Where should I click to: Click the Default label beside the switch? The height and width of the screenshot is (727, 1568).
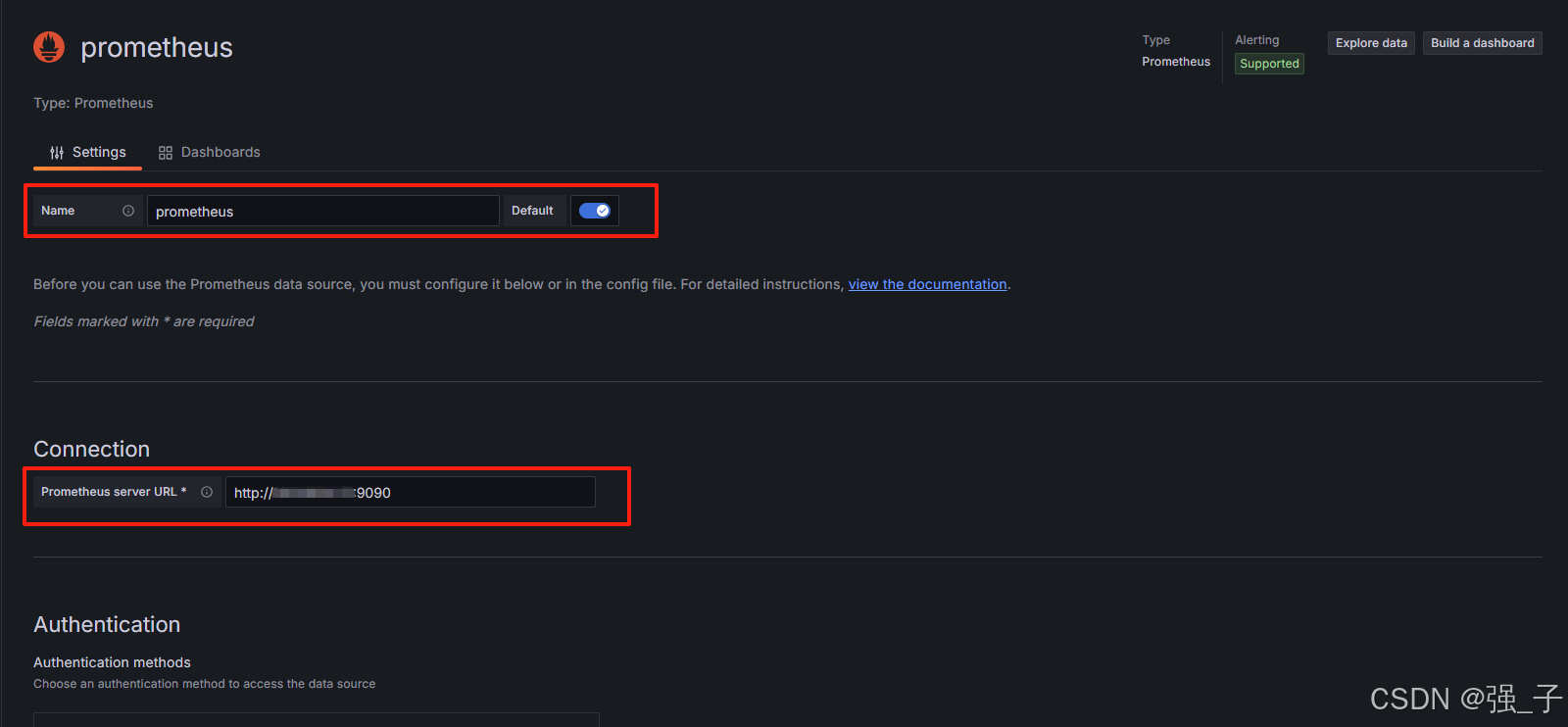click(532, 211)
